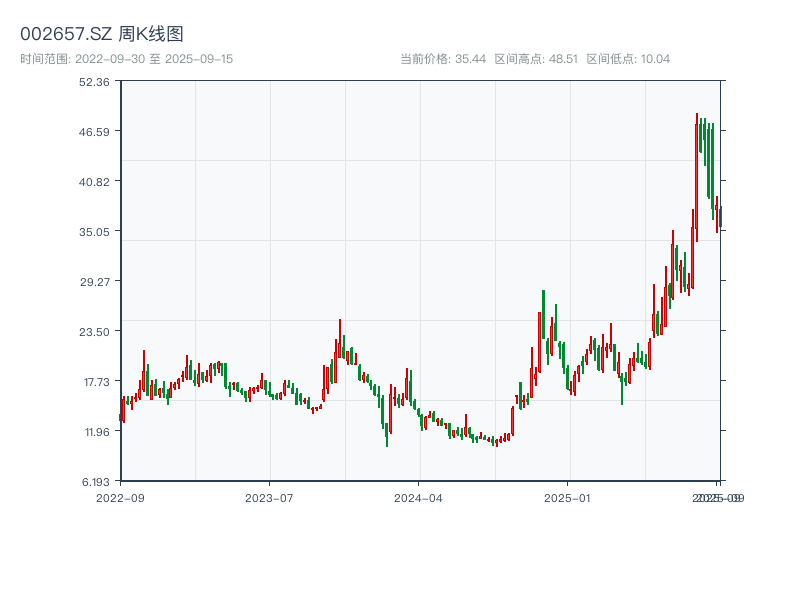Click the last green candlestick at right edge
Screen dimensions: 800x600
click(721, 216)
